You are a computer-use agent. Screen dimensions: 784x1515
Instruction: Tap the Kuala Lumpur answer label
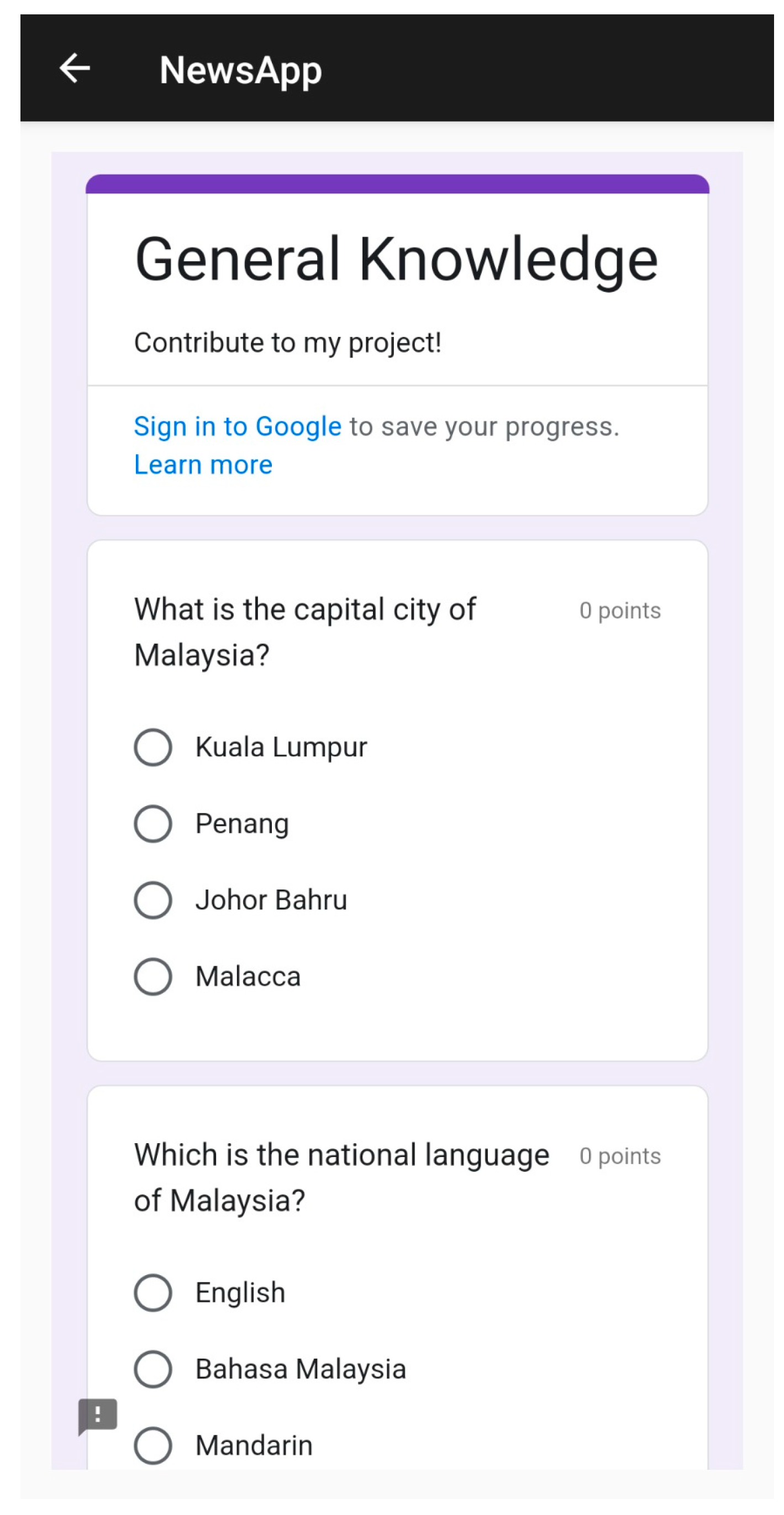(x=281, y=747)
